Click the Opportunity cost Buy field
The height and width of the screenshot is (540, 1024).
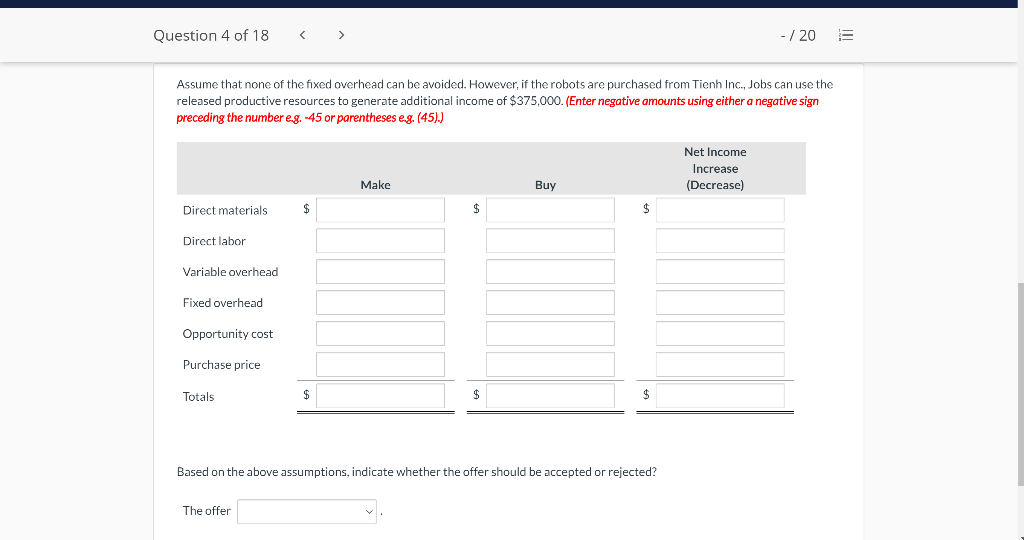[x=550, y=334]
